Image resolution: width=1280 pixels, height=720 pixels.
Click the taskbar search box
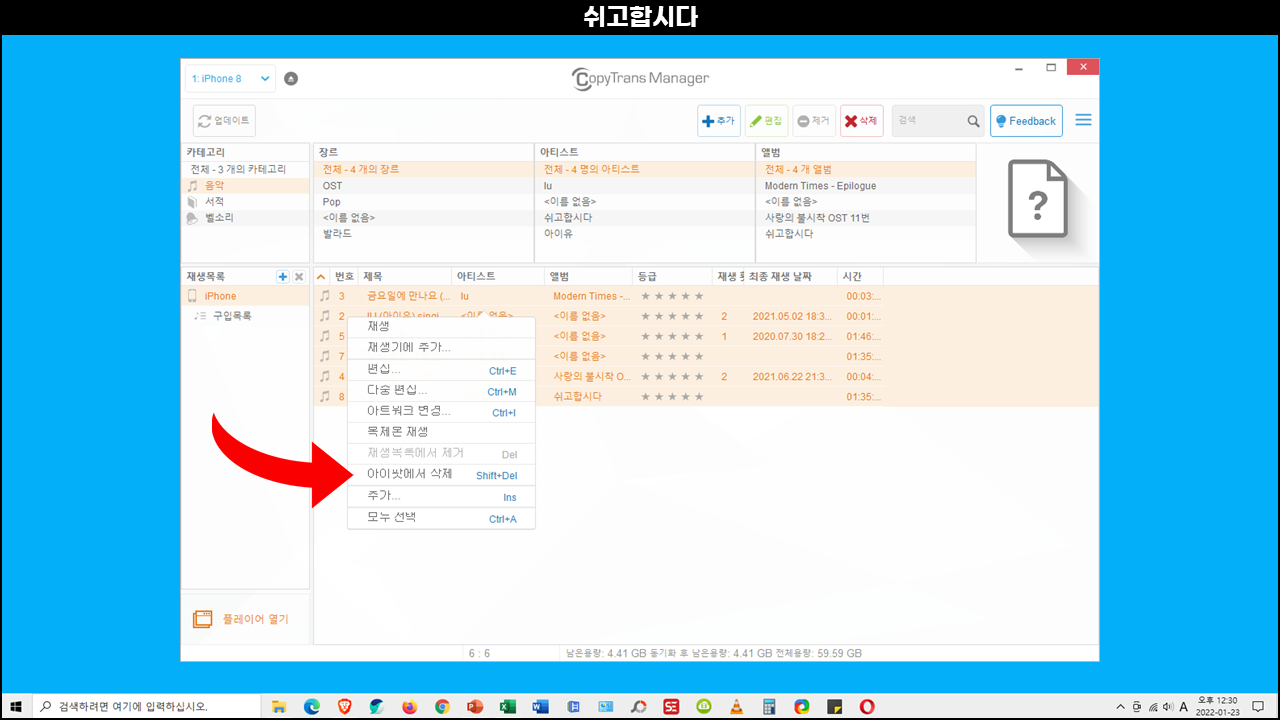pyautogui.click(x=145, y=706)
